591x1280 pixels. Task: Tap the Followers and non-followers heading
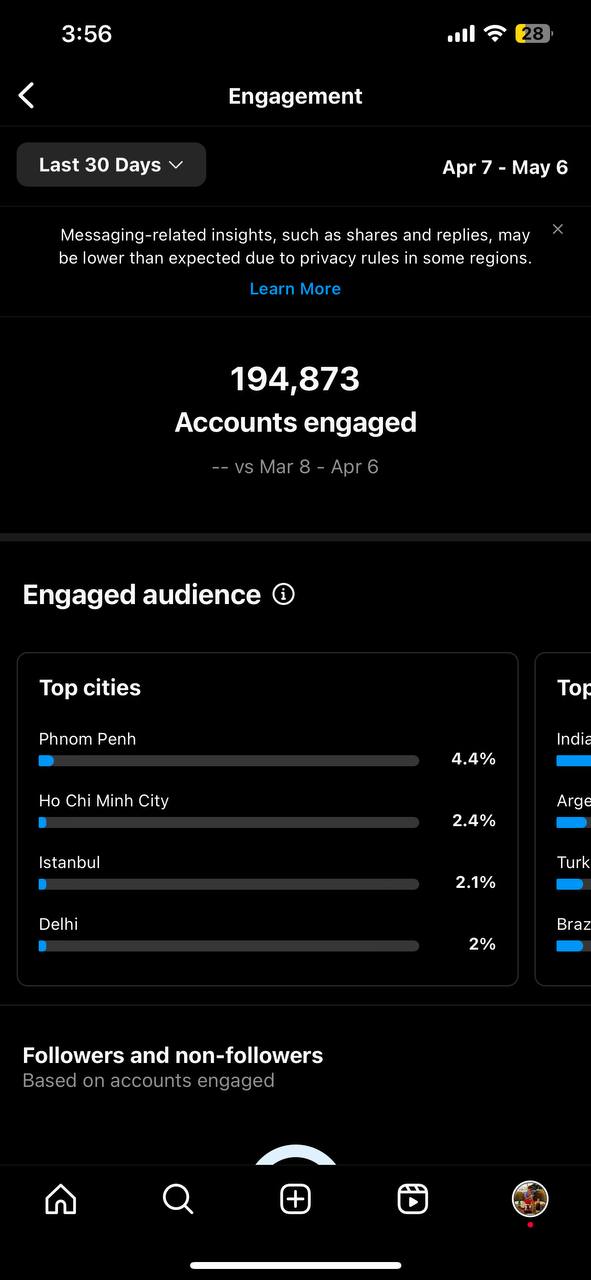tap(173, 1055)
